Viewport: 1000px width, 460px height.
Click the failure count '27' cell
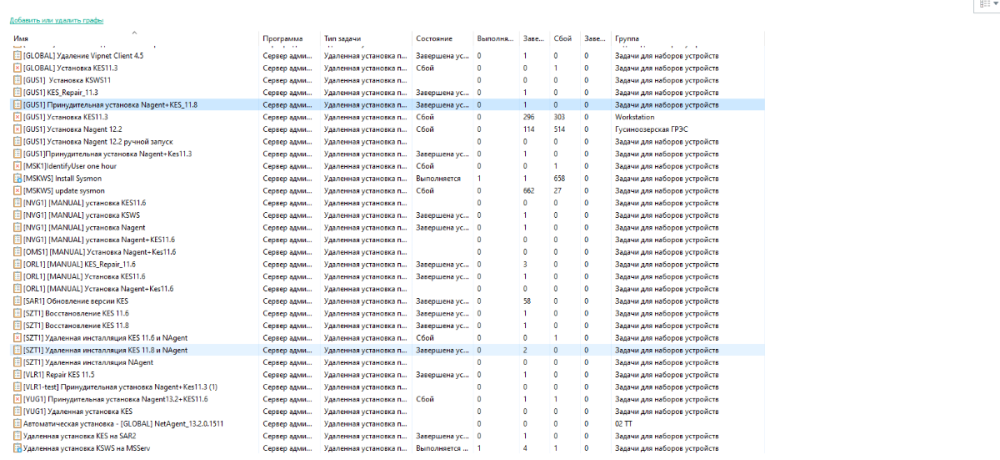(558, 191)
